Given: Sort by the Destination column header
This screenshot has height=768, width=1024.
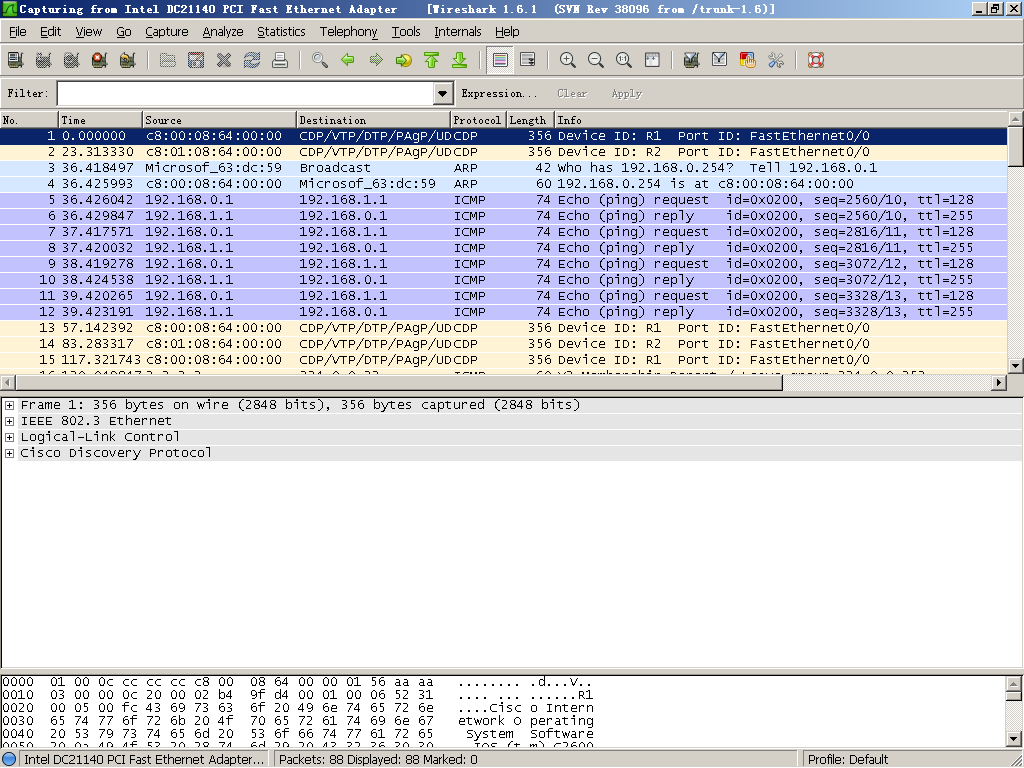Looking at the screenshot, I should 374,120.
